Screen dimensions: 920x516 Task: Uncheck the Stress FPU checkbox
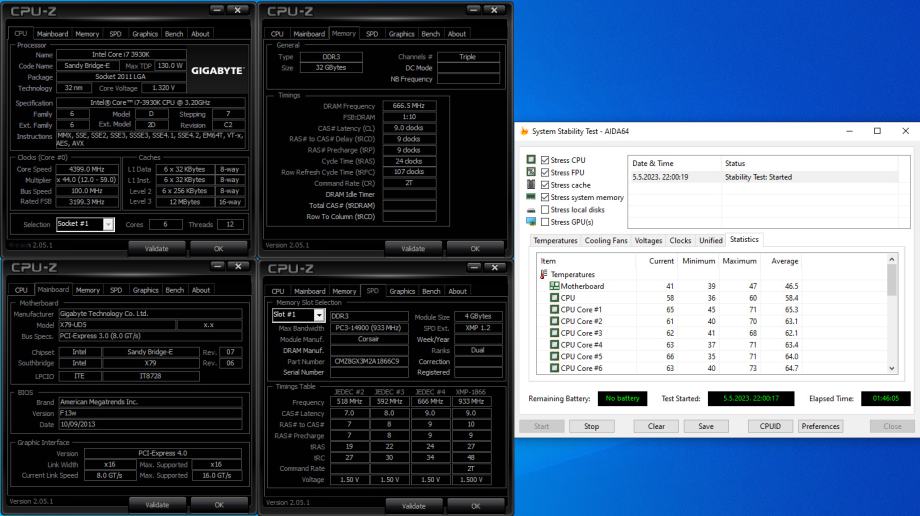tap(545, 172)
